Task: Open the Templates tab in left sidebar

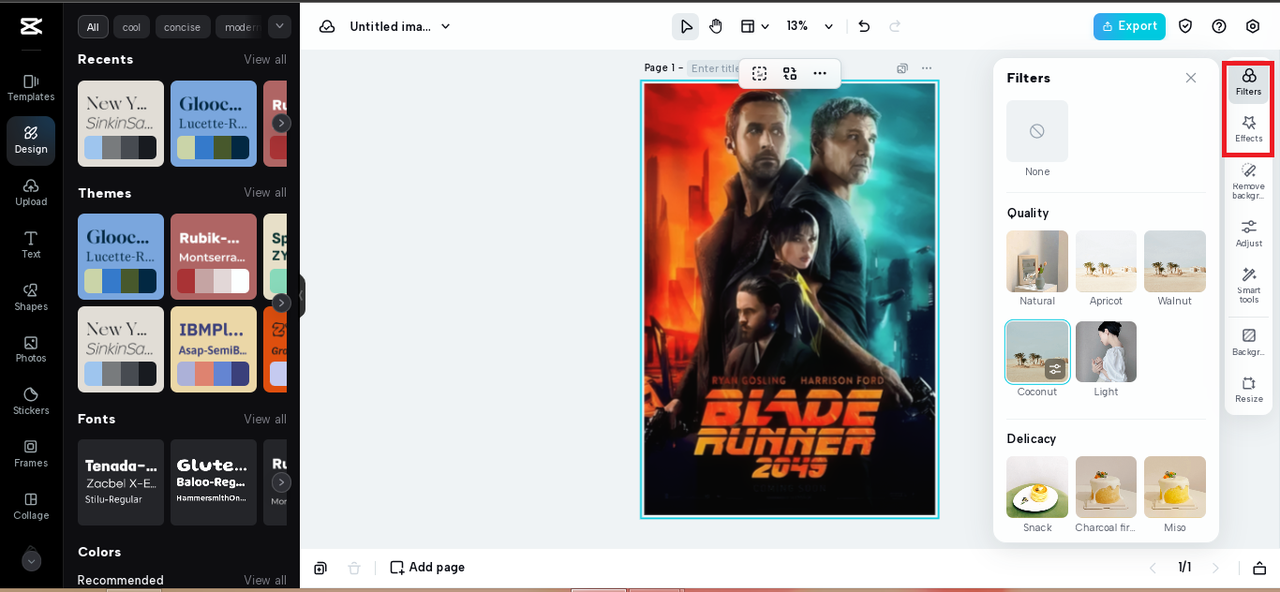Action: tap(31, 88)
